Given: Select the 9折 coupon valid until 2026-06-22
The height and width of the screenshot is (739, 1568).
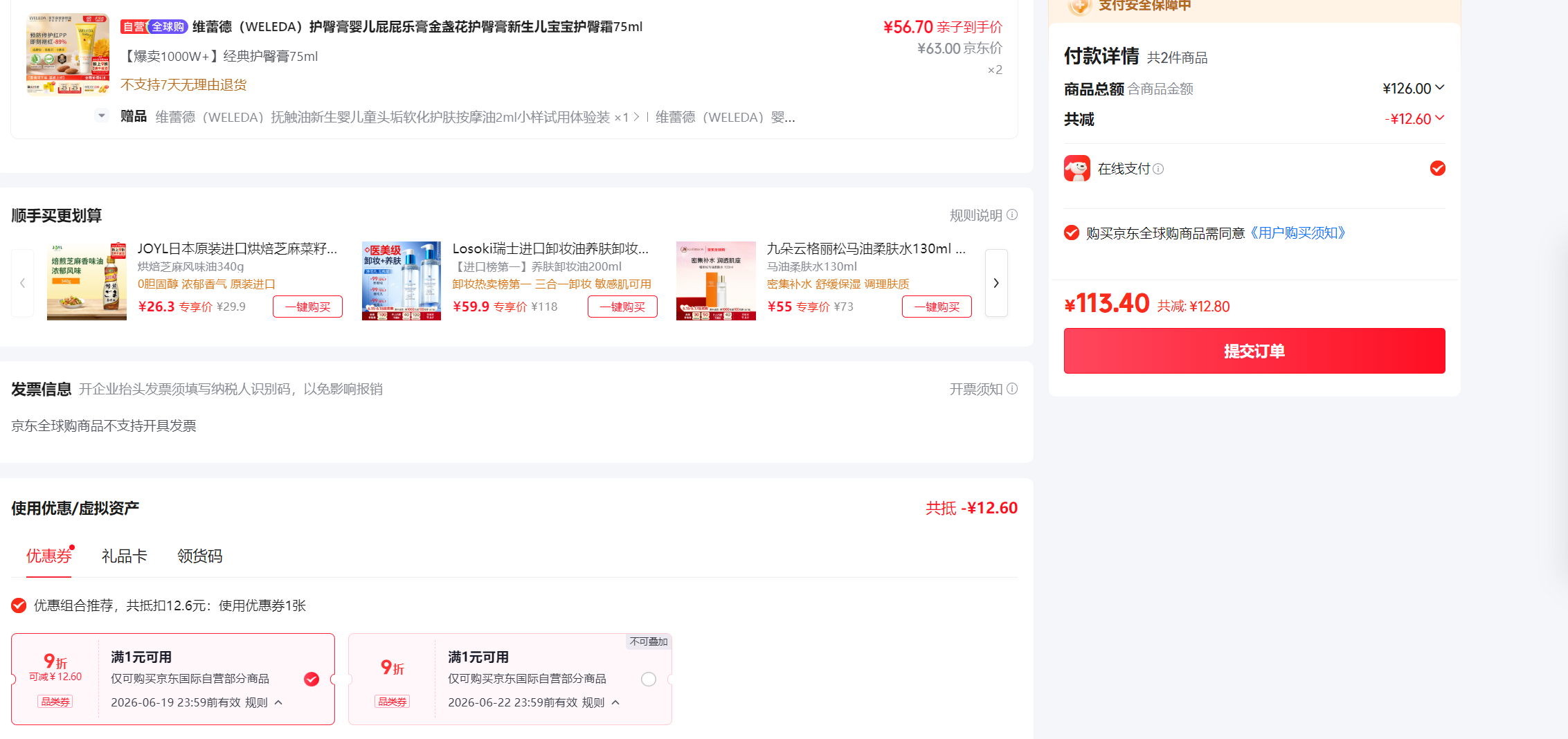Looking at the screenshot, I should point(649,679).
